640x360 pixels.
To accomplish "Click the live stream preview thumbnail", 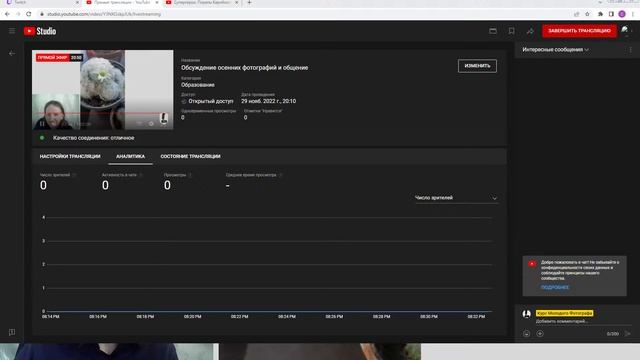I will point(103,90).
